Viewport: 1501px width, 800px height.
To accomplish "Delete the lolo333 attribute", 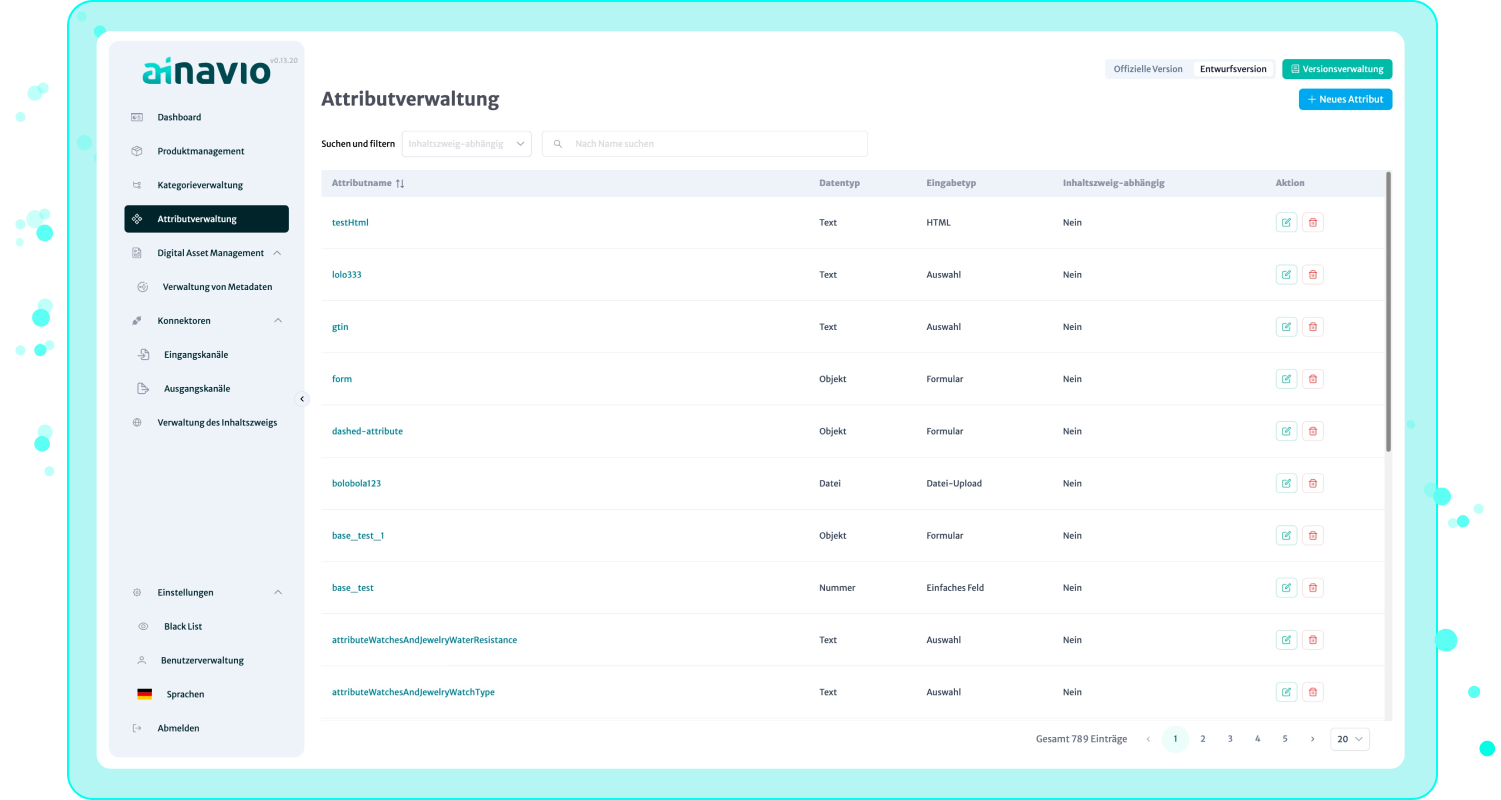I will 1313,274.
